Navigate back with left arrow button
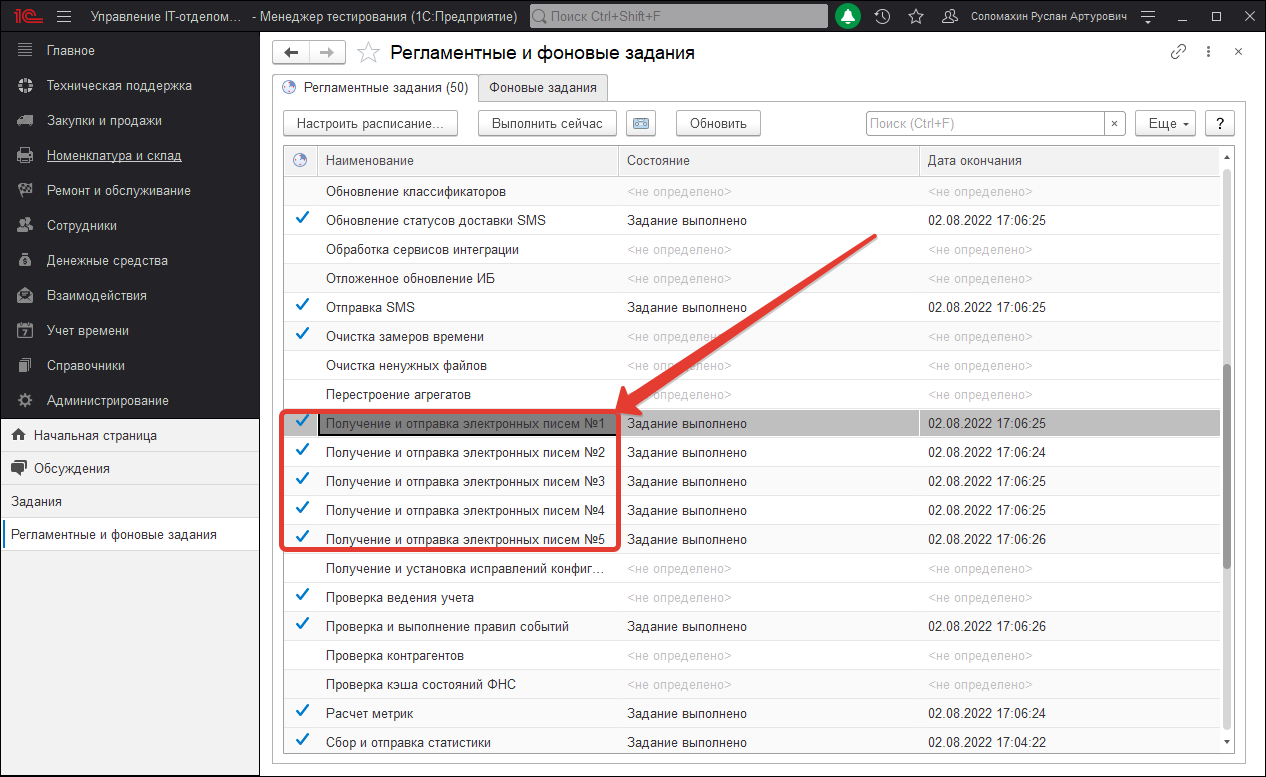 coord(291,53)
